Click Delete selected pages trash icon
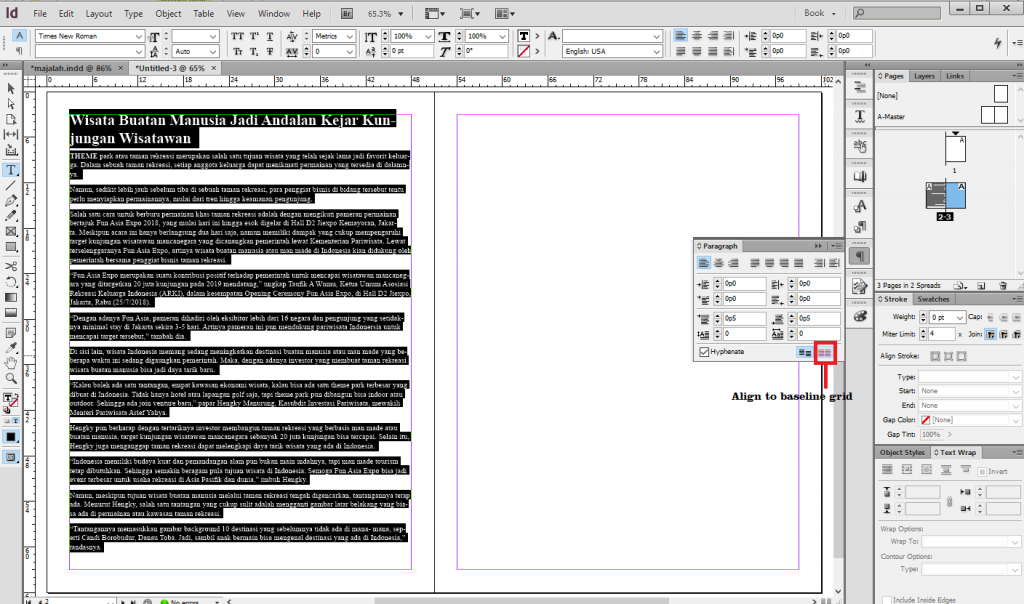The image size is (1024, 604). [x=1003, y=285]
